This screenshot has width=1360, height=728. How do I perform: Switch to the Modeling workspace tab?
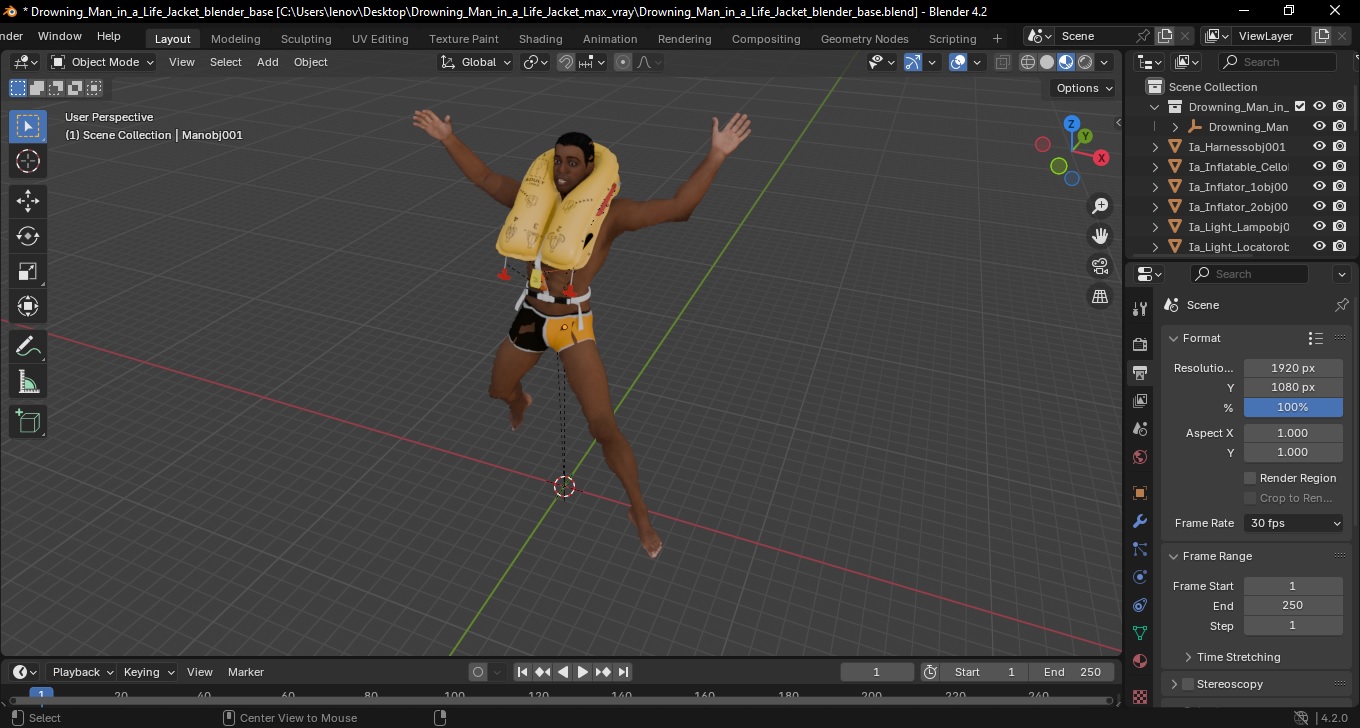pyautogui.click(x=236, y=39)
